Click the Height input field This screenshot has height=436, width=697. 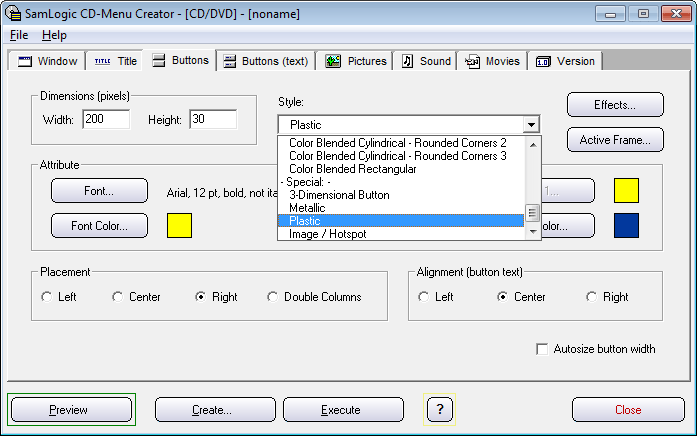pyautogui.click(x=213, y=119)
